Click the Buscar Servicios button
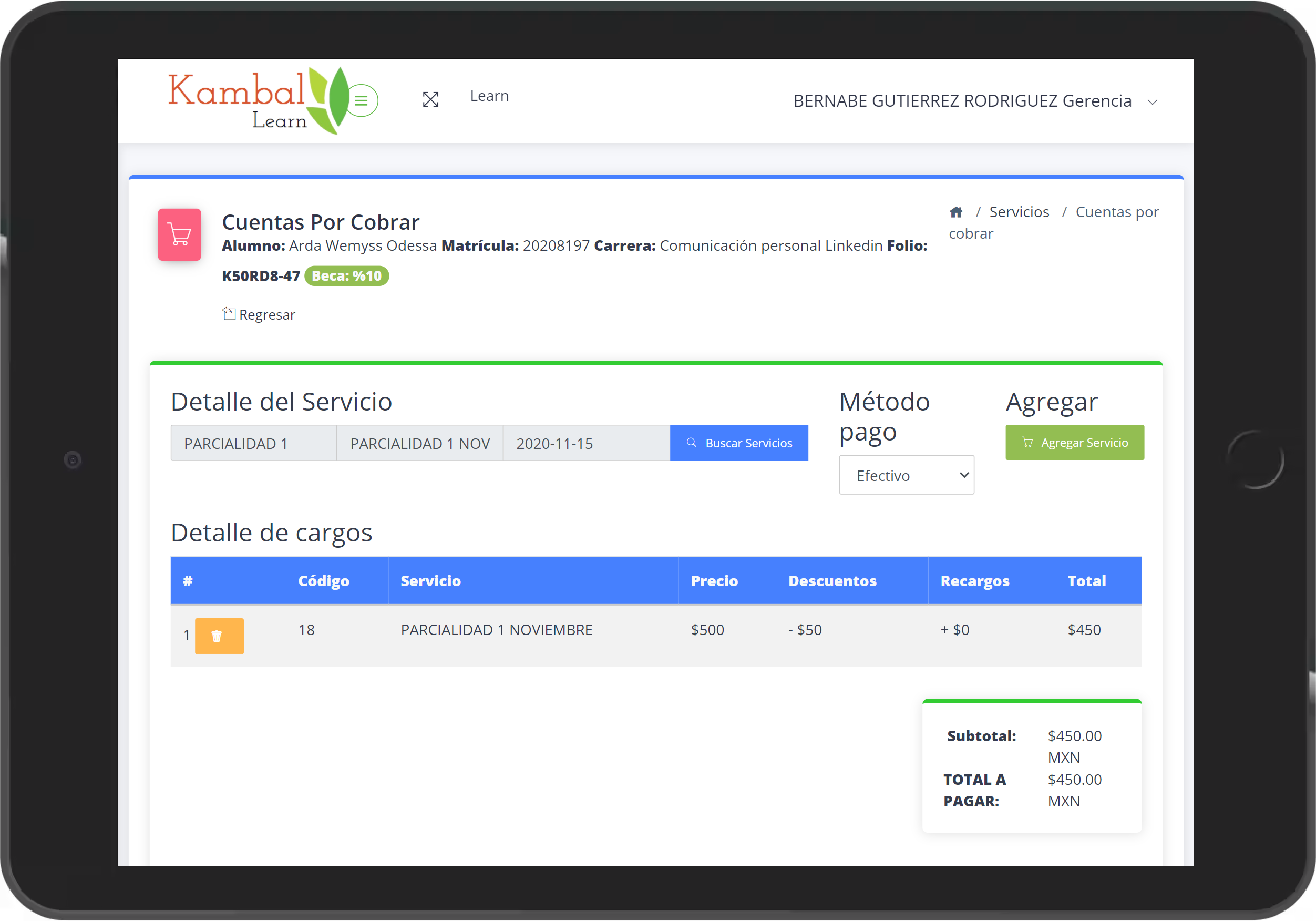 [739, 442]
